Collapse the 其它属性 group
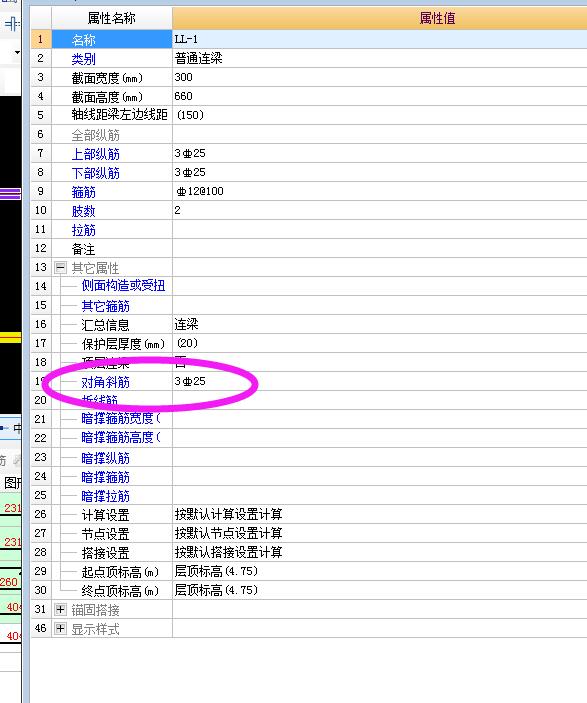587x703 pixels. point(61,268)
